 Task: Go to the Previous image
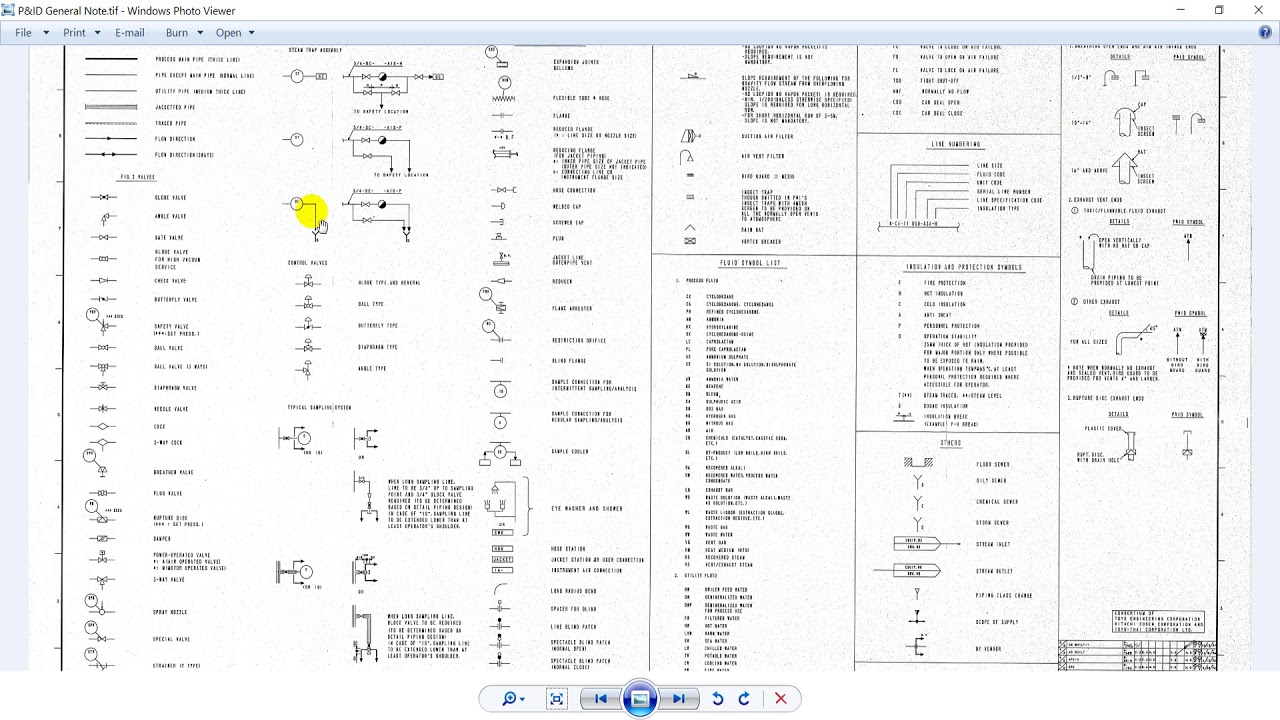point(601,699)
